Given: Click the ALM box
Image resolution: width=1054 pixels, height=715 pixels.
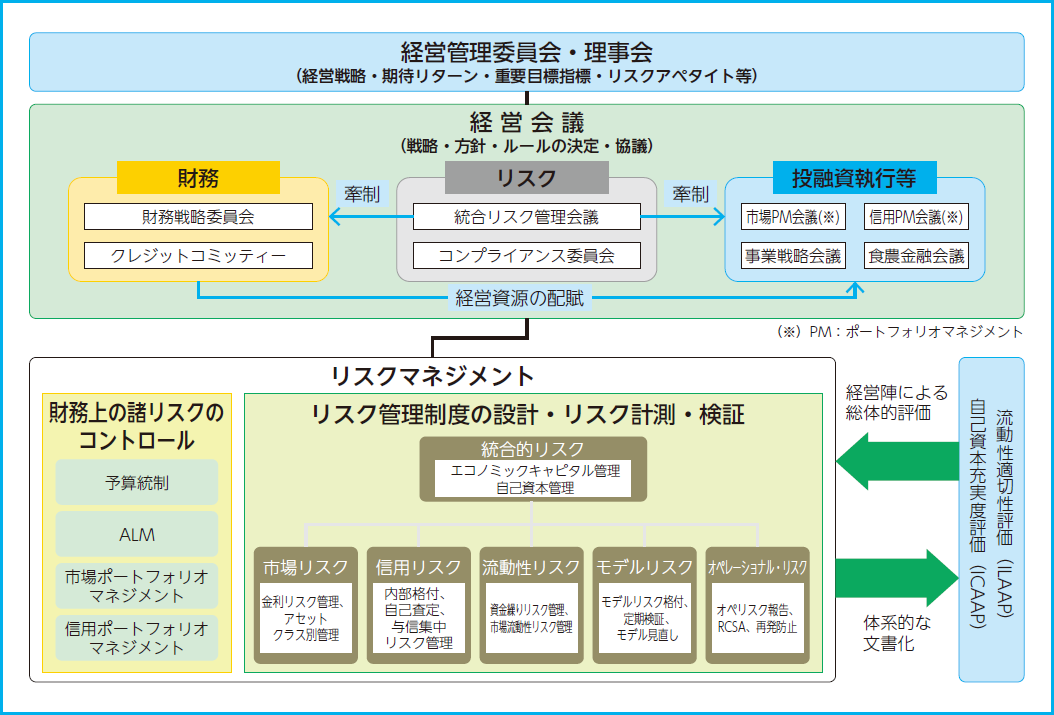Looking at the screenshot, I should pos(136,534).
